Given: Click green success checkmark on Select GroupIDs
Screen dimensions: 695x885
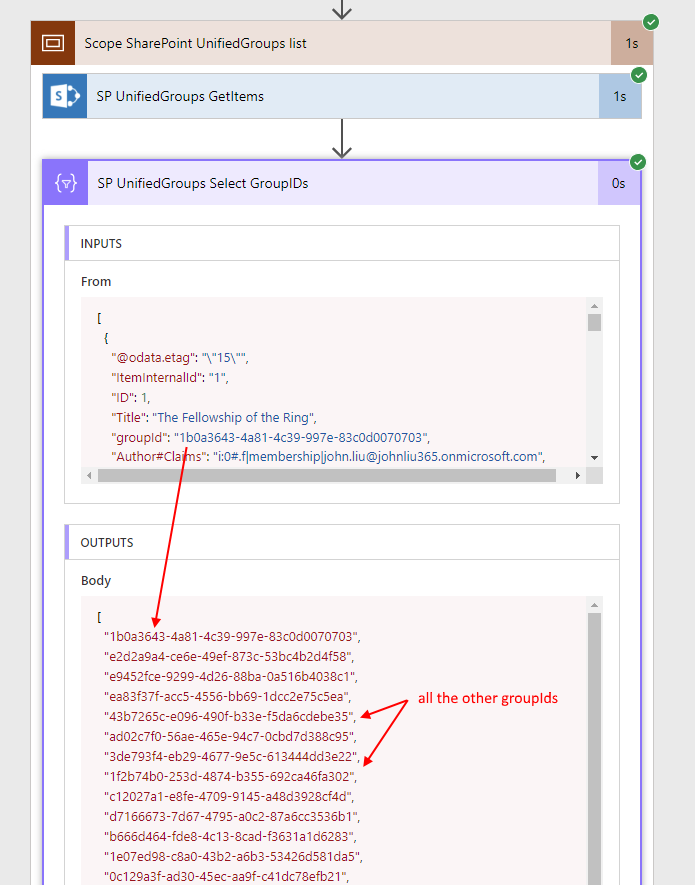Looking at the screenshot, I should pos(638,162).
